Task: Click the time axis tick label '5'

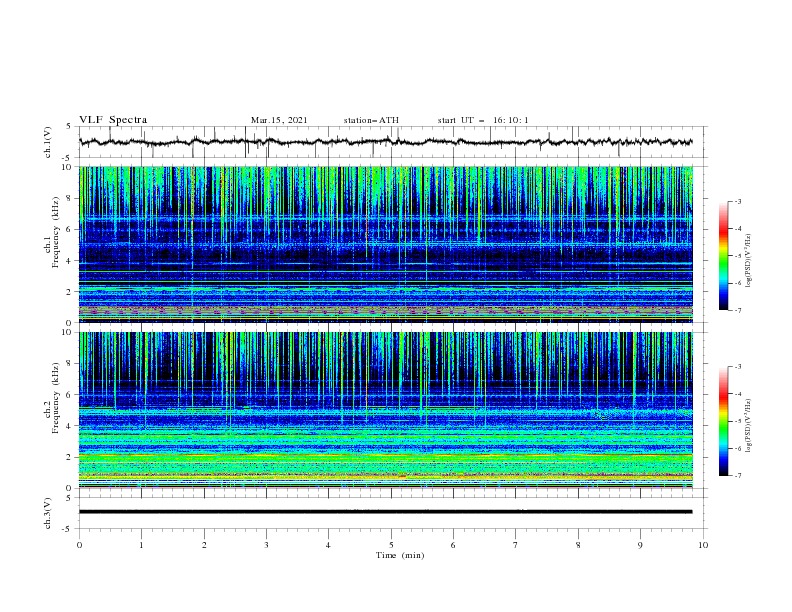Action: 391,545
